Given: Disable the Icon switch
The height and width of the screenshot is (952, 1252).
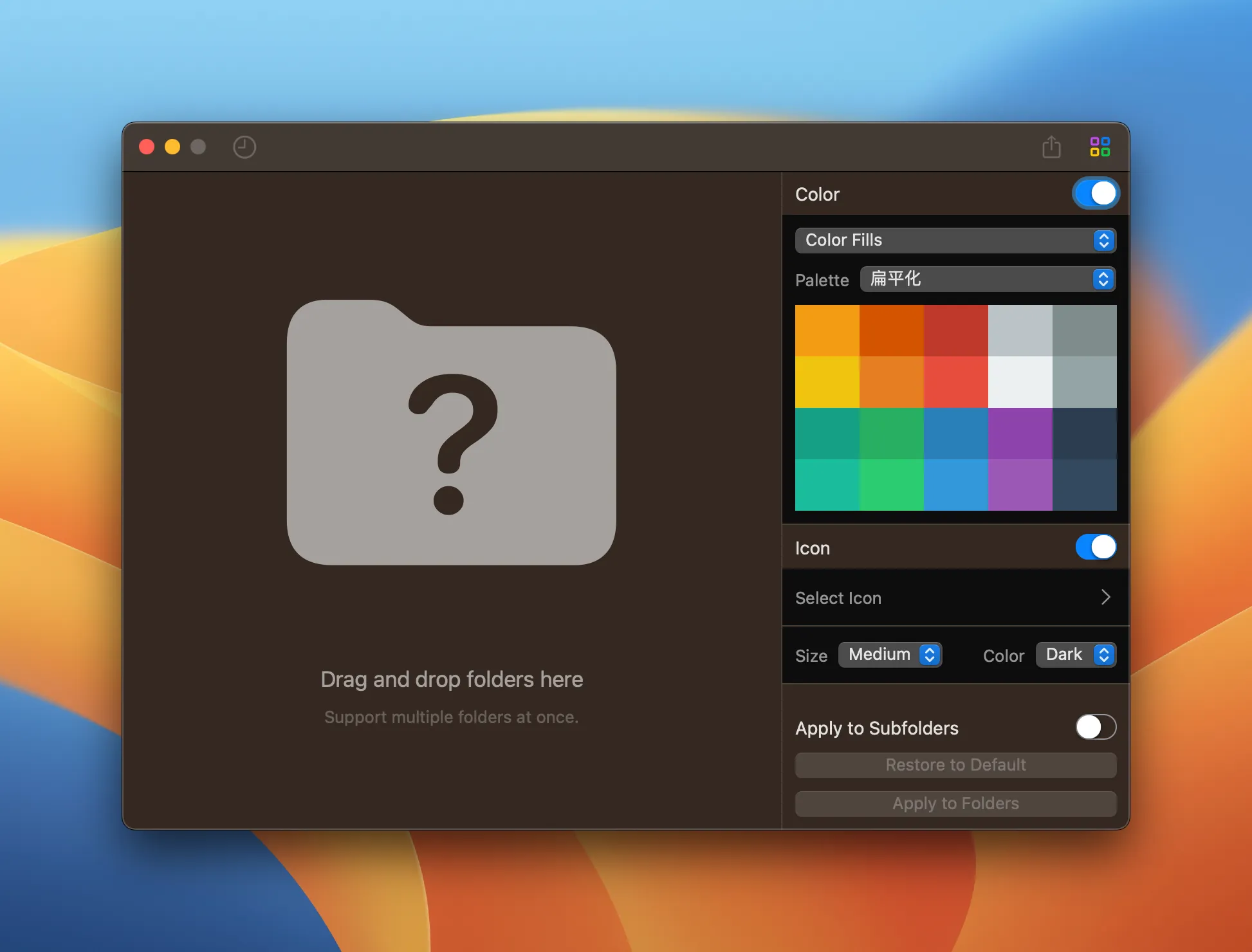Looking at the screenshot, I should (1096, 547).
